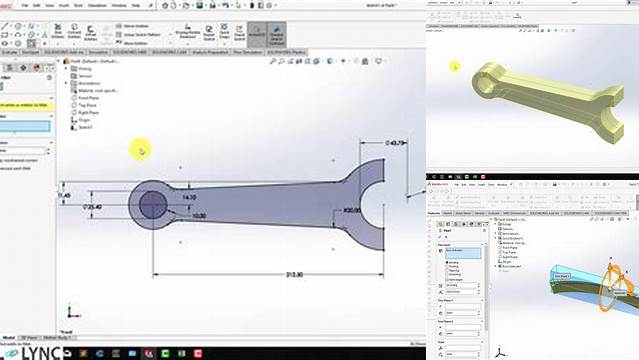The image size is (639, 360).
Task: Open Quick Snaps tool
Action: (224, 32)
